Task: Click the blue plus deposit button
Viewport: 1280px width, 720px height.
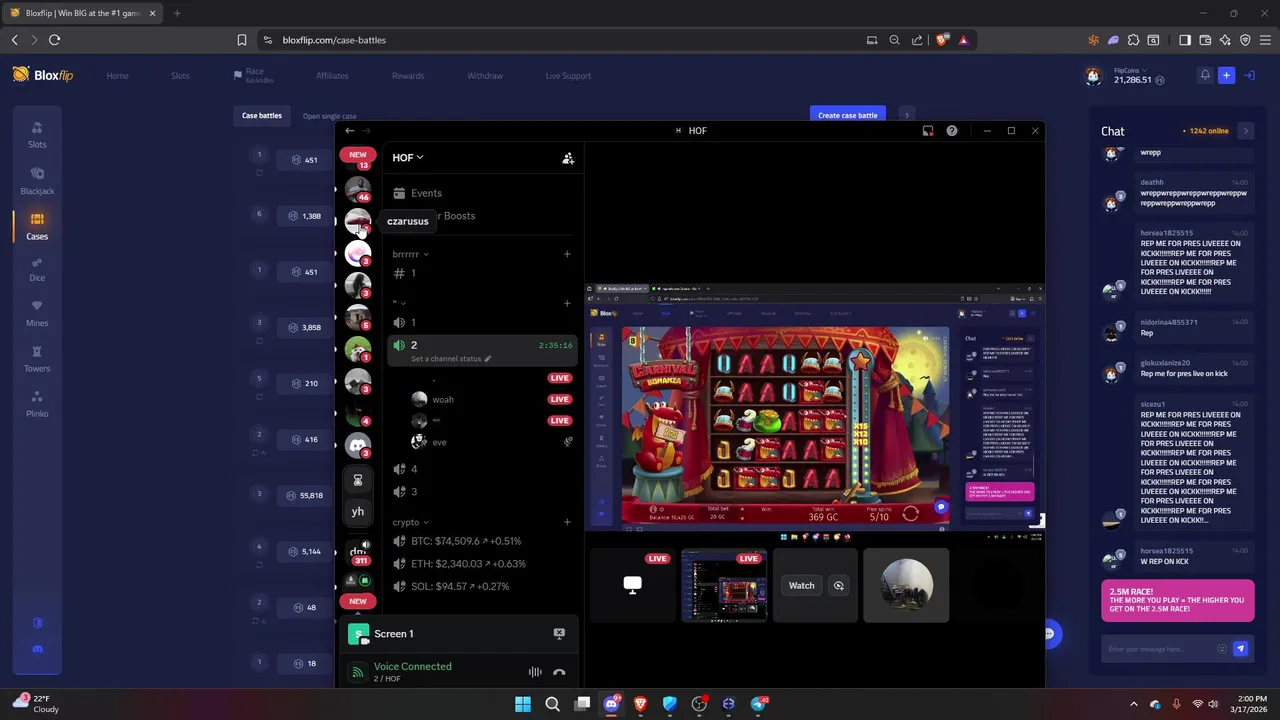Action: (x=1226, y=75)
